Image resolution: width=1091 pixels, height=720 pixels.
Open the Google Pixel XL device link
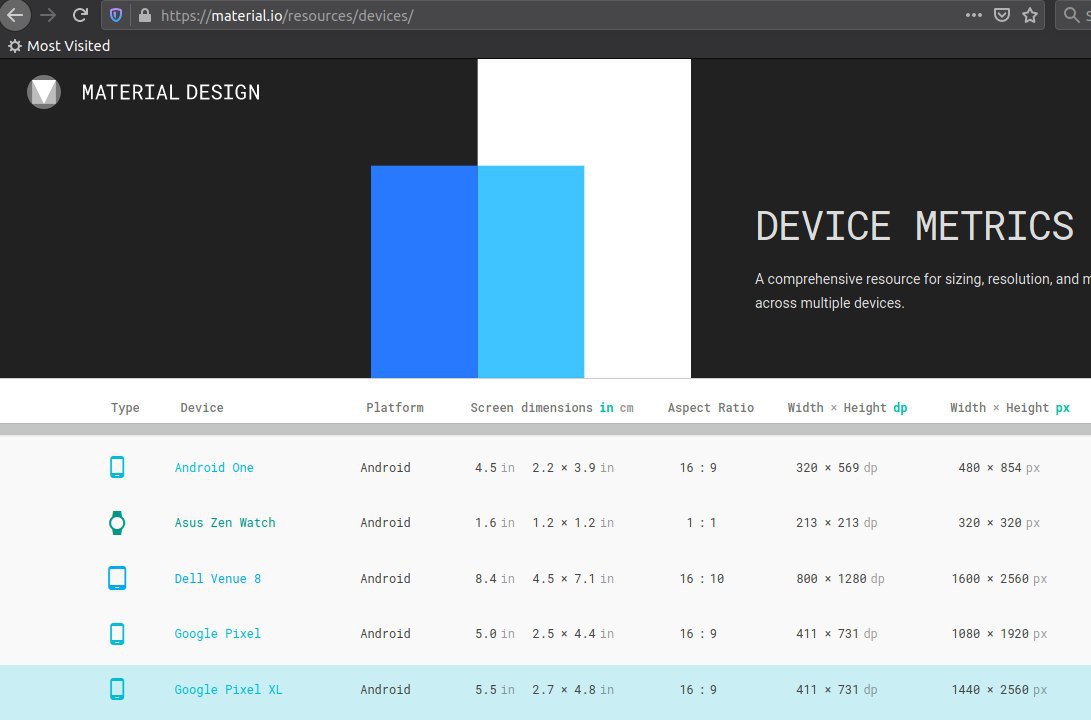228,689
